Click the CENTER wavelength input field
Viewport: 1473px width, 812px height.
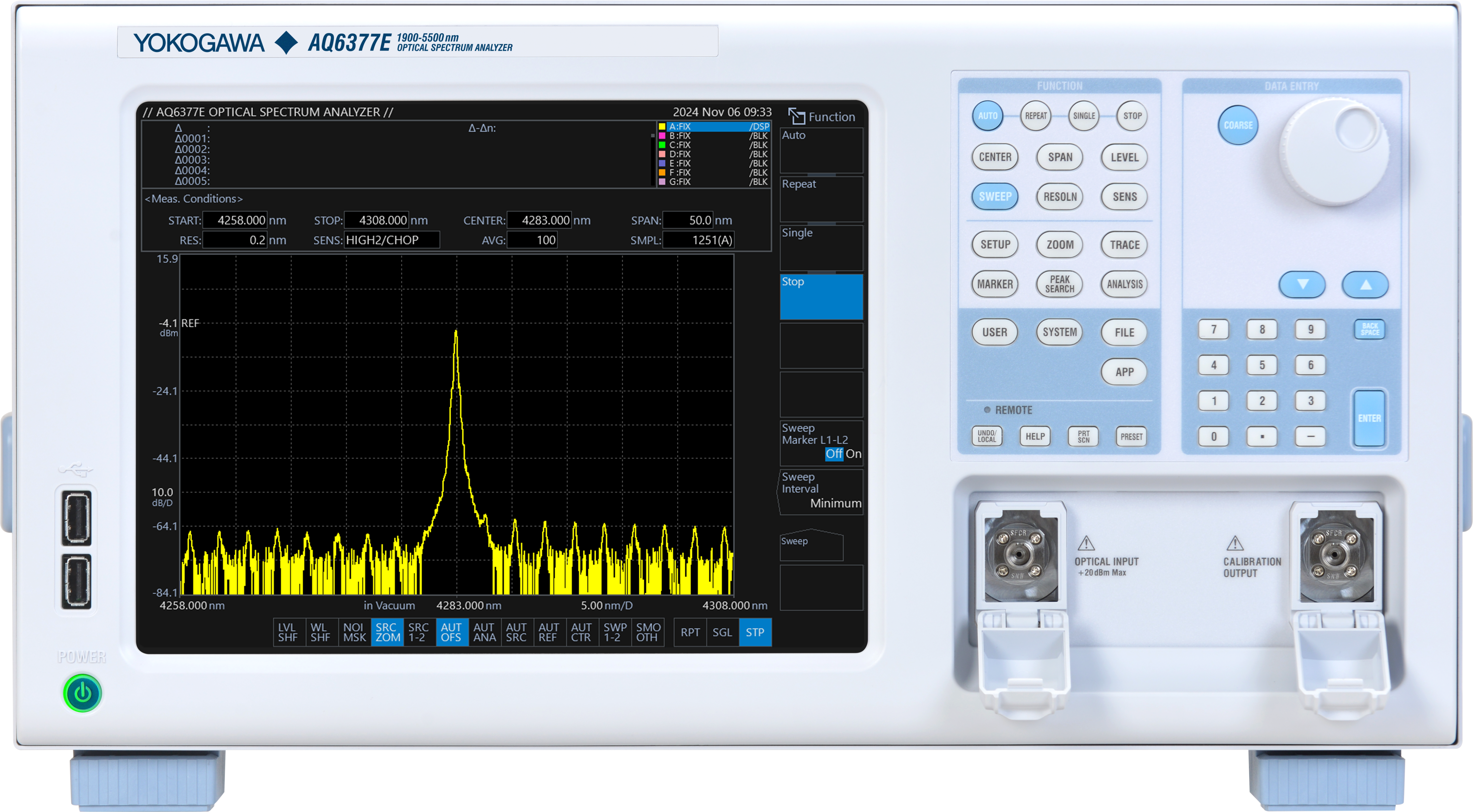pyautogui.click(x=539, y=220)
